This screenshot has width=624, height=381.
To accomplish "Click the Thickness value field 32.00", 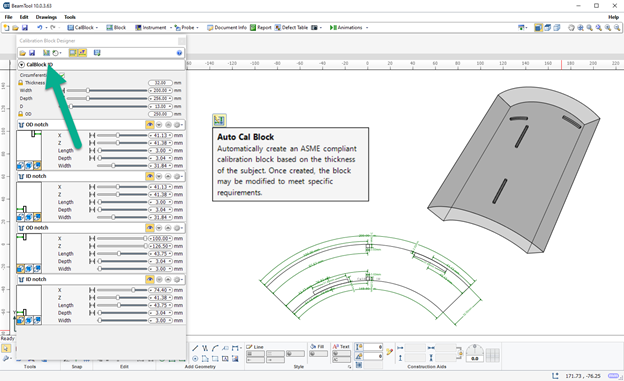I will point(160,83).
